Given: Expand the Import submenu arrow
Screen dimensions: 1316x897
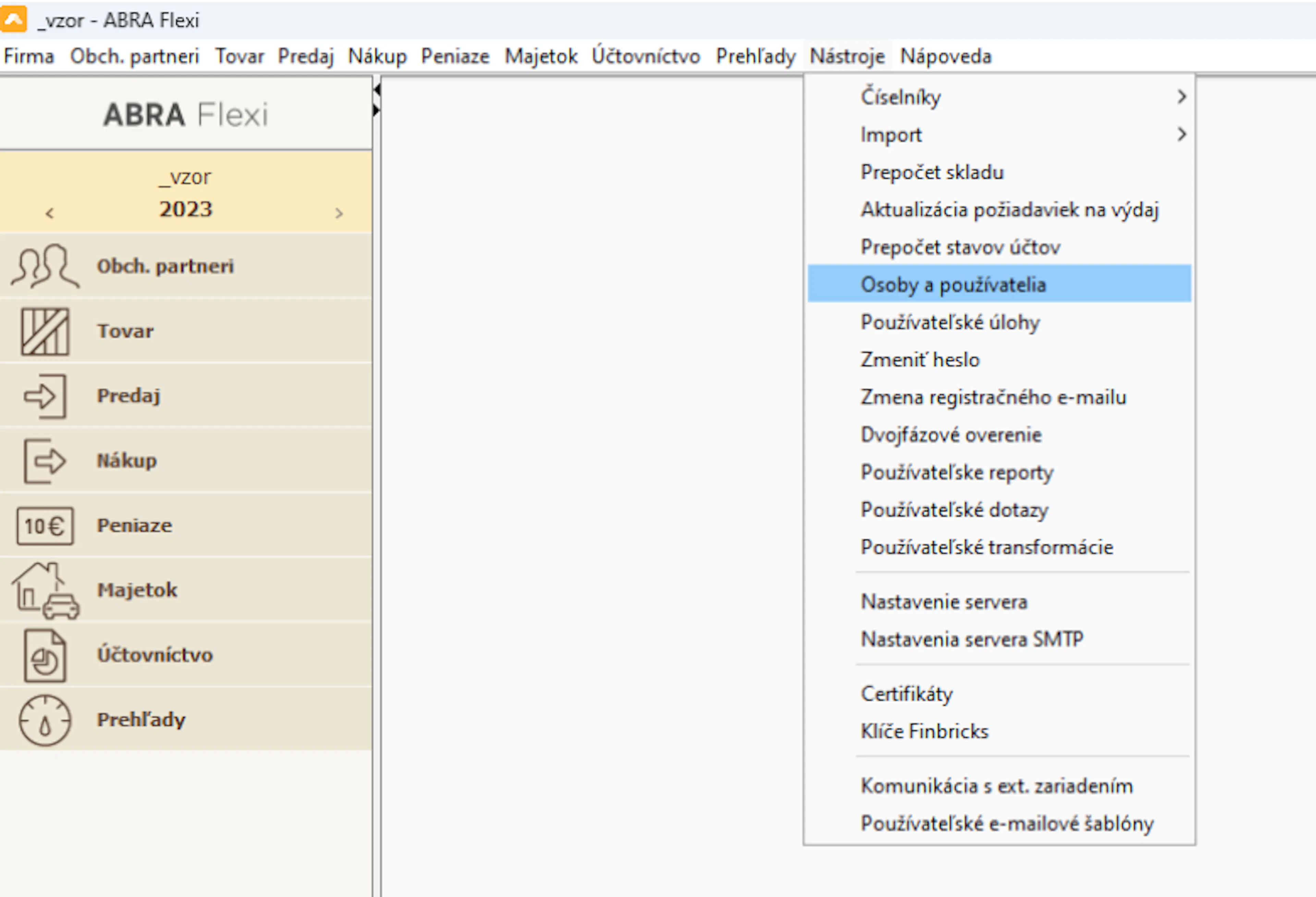Looking at the screenshot, I should point(1181,134).
